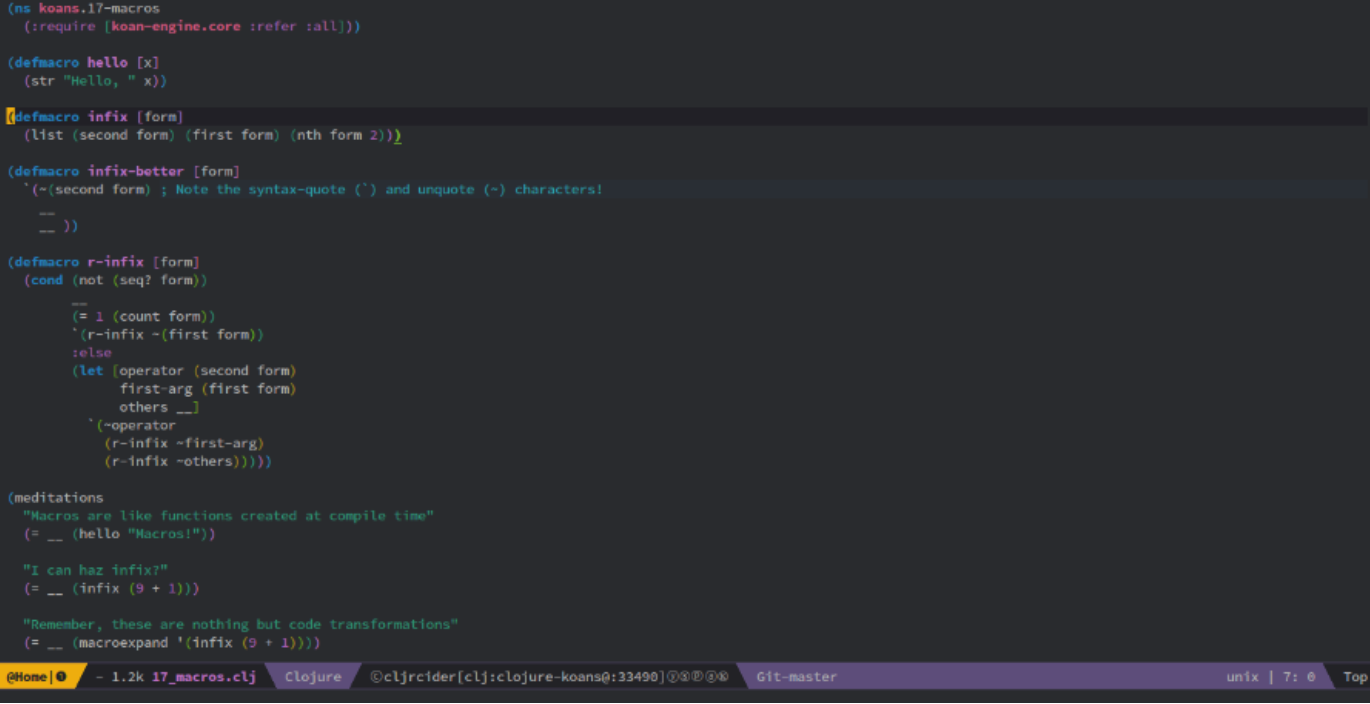This screenshot has height=704, width=1370.
Task: Click the let keyword in r-infix
Action: [91, 370]
